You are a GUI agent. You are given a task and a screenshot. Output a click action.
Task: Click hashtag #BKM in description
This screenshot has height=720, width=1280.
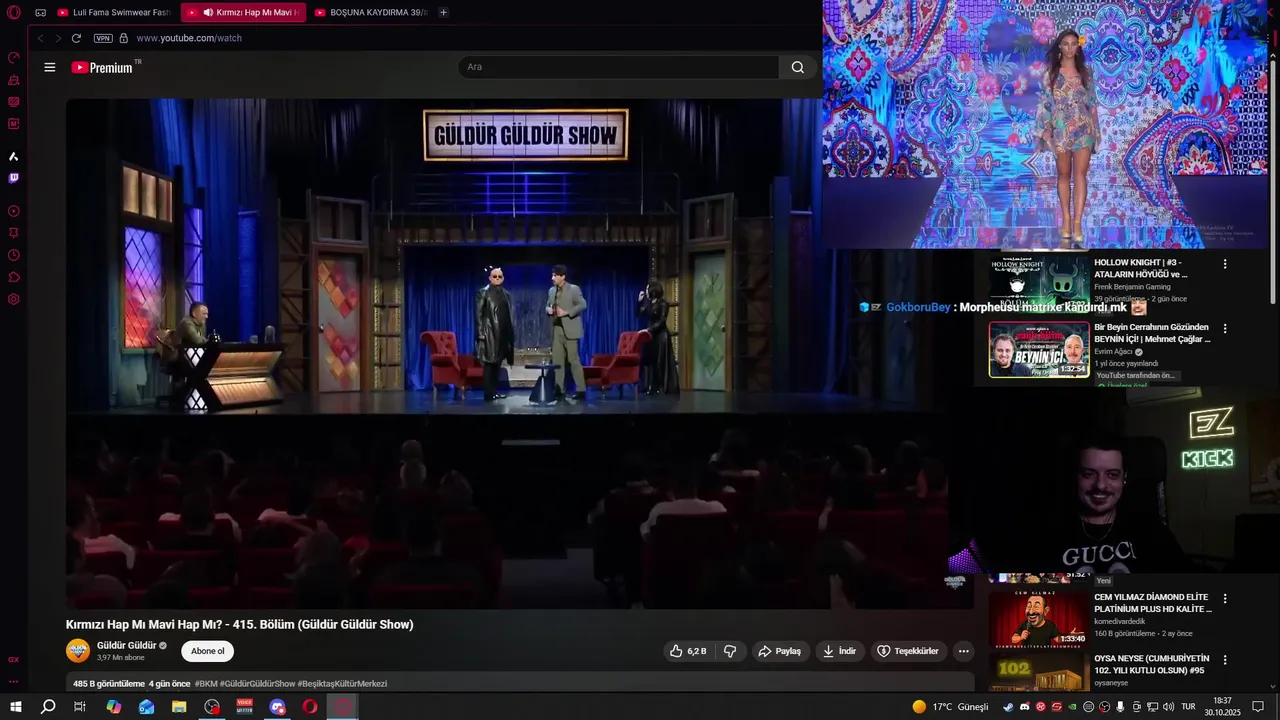click(x=206, y=684)
